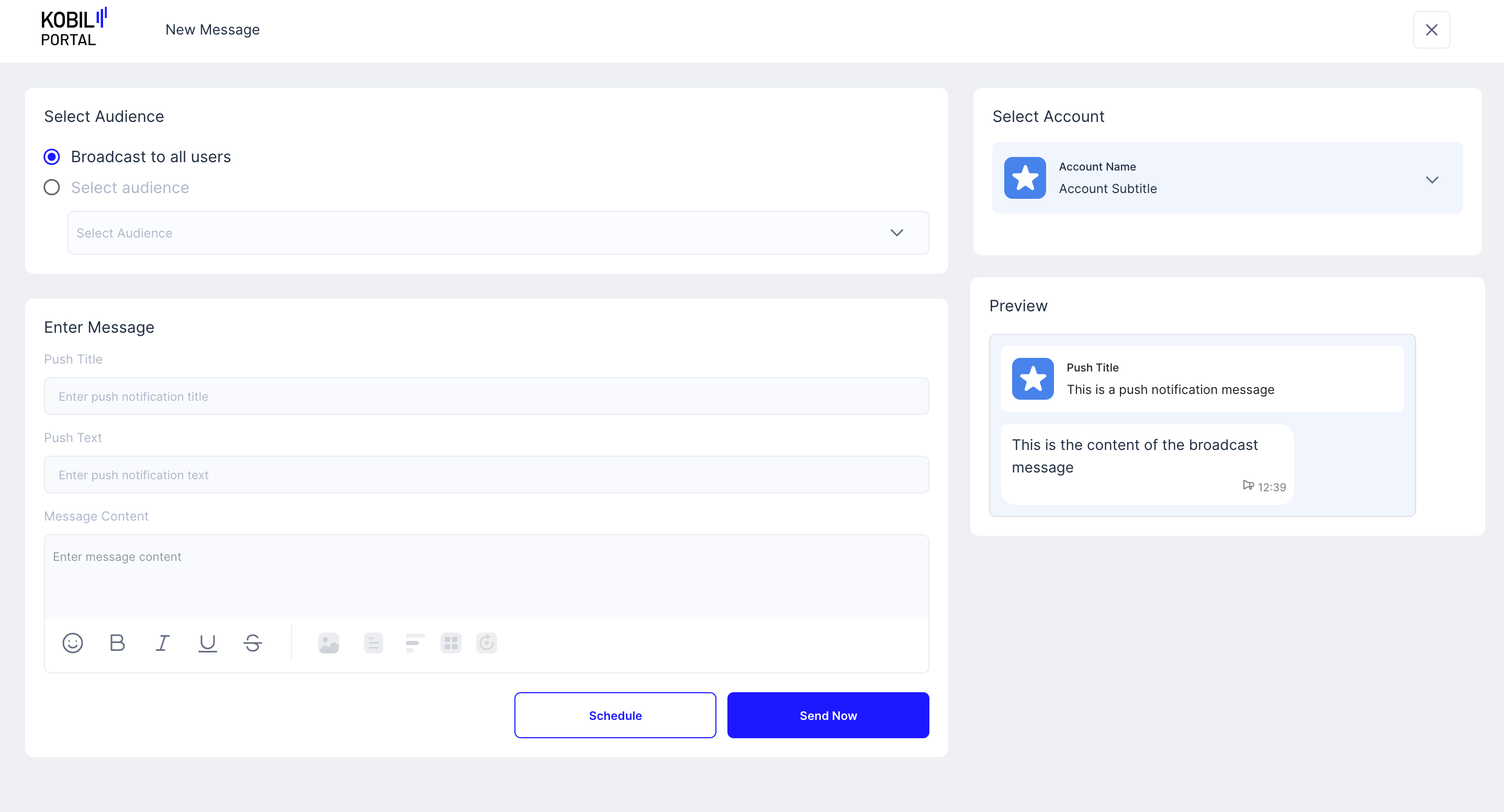
Task: Apply strikethrough formatting to message text
Action: coord(253,642)
